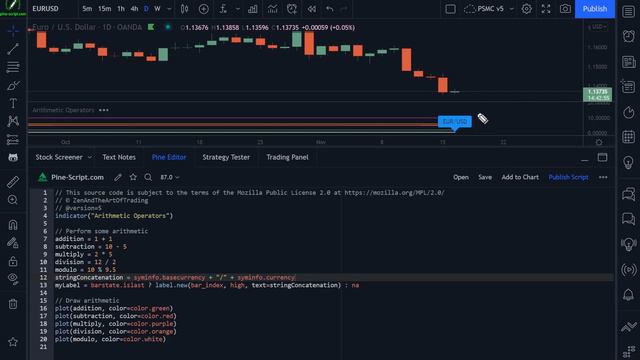The image size is (640, 360).
Task: Toggle favorite star for Pine-Script.com script
Action: [133, 177]
